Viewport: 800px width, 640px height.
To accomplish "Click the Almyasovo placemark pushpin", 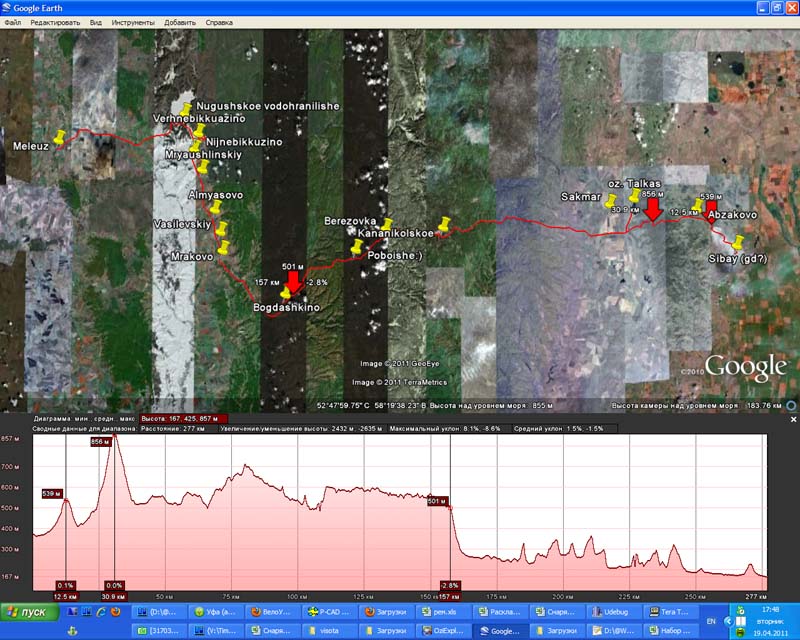I will tap(215, 207).
